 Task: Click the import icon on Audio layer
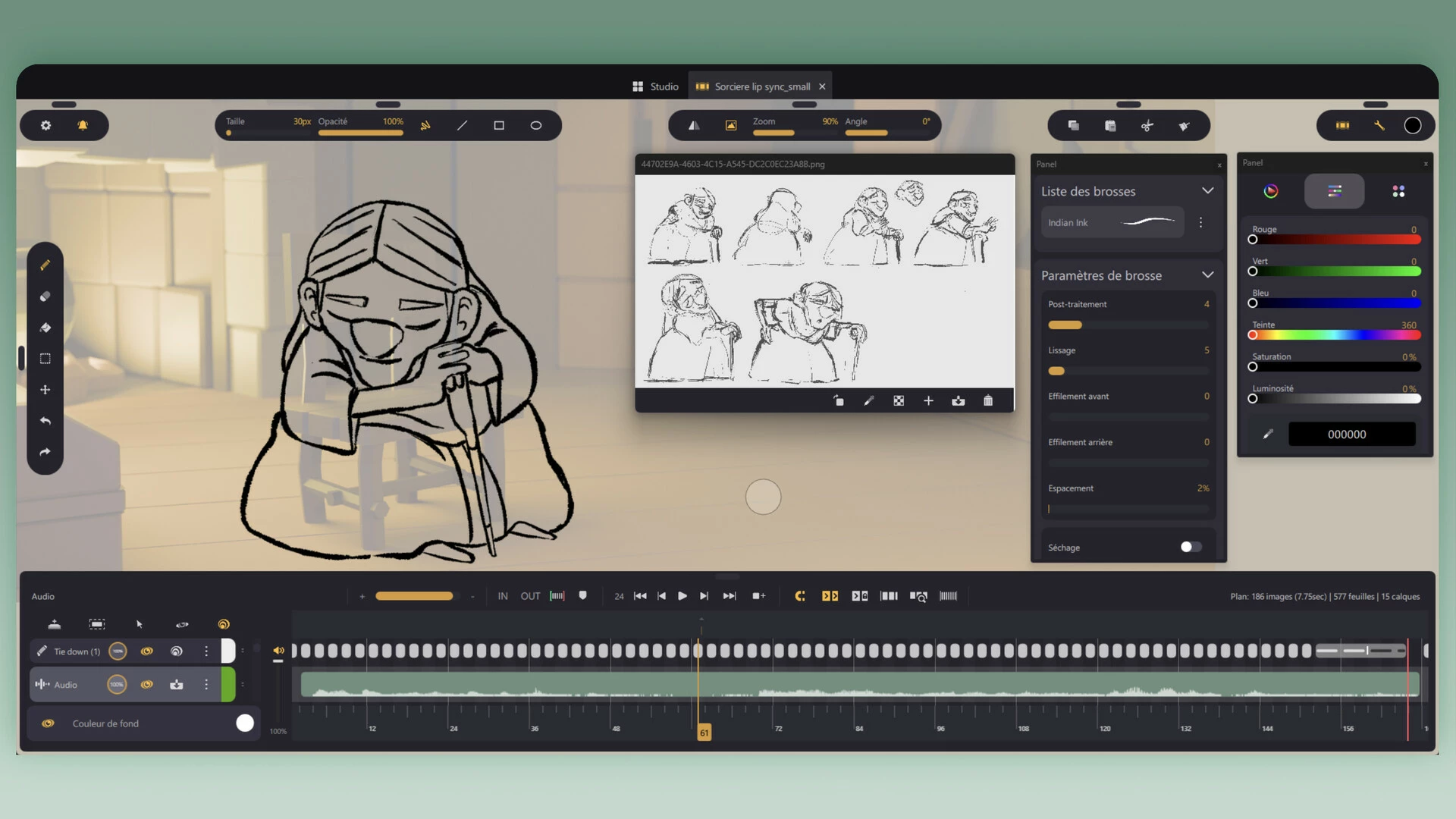[x=177, y=685]
